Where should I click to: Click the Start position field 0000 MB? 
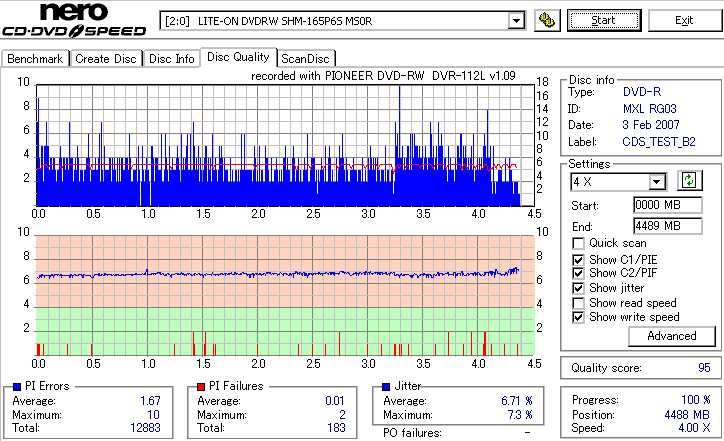(x=668, y=205)
